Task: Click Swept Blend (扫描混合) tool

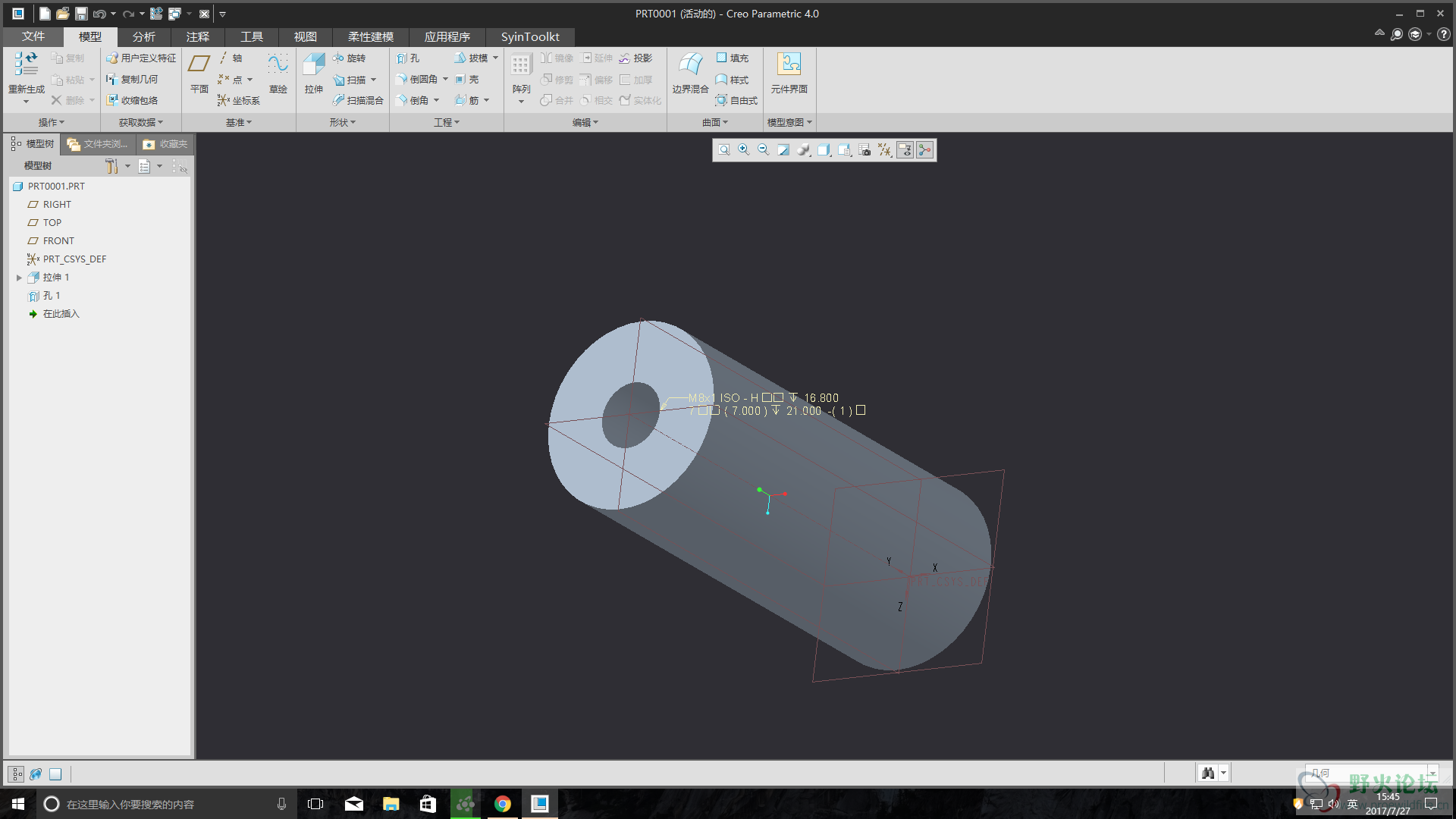Action: tap(358, 100)
